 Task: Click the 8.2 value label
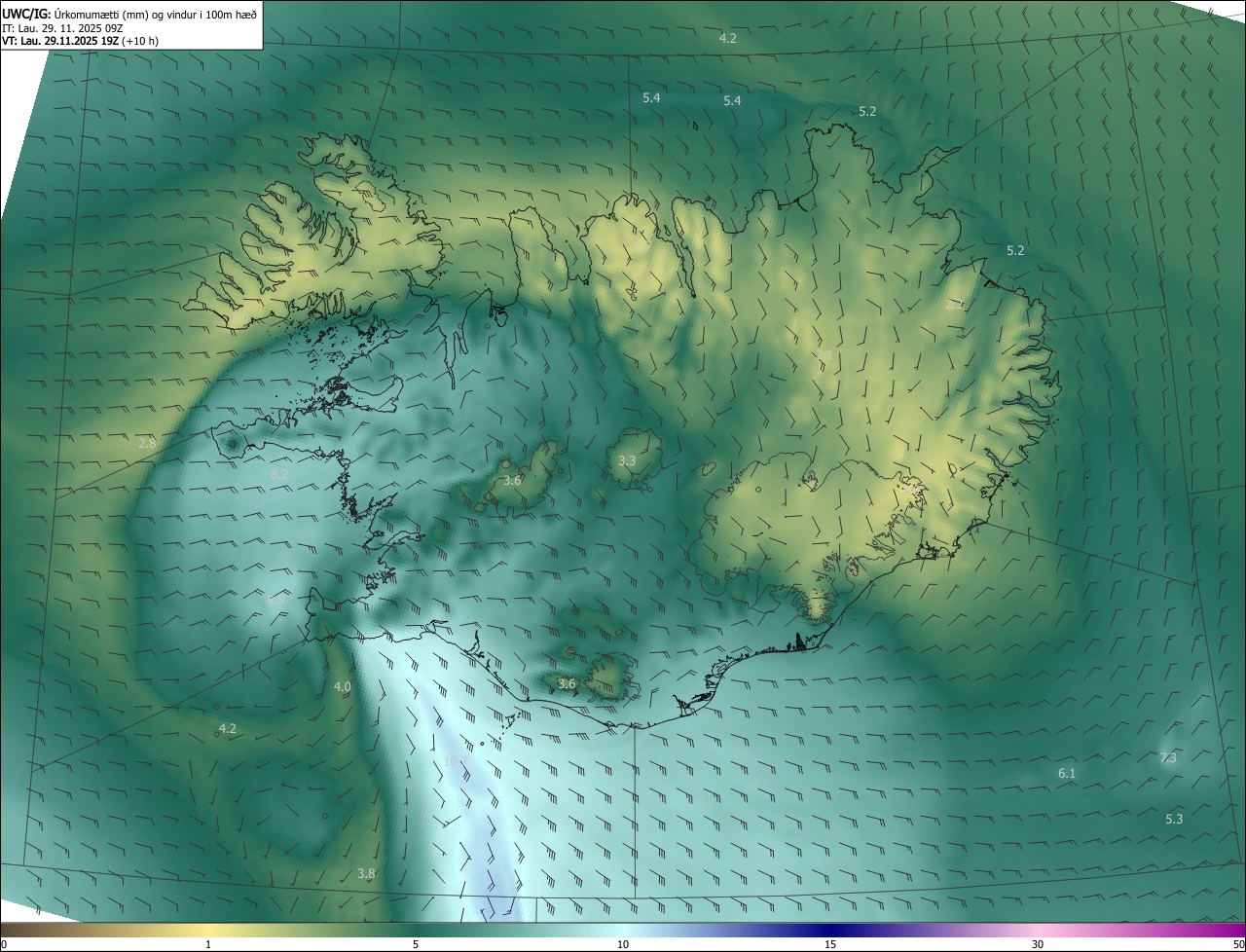[279, 474]
